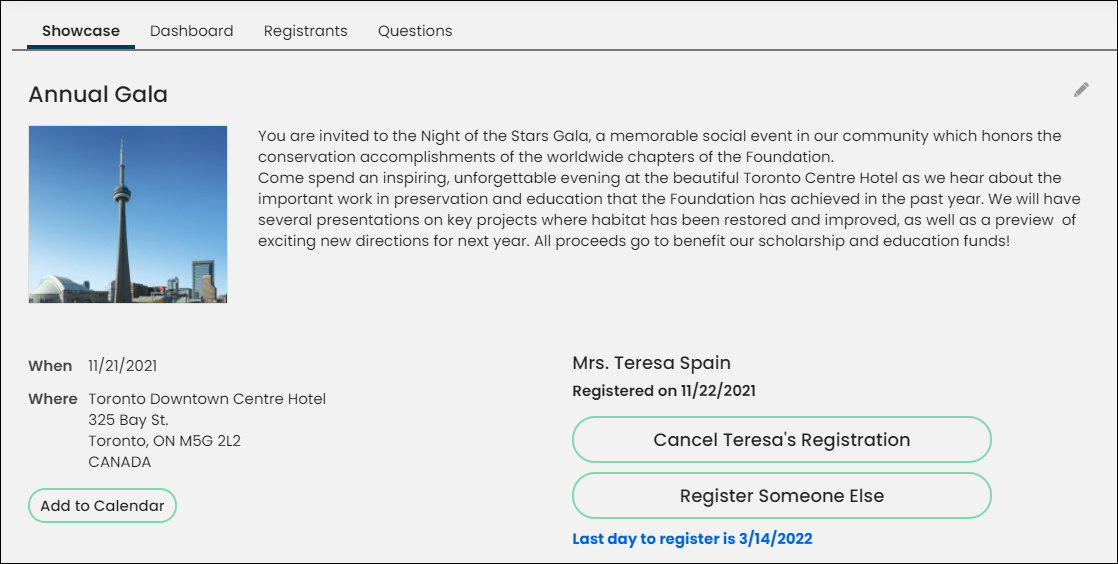The image size is (1118, 564).
Task: Click the Toronto Downtown Centre Hotel venue name
Action: click(x=207, y=399)
